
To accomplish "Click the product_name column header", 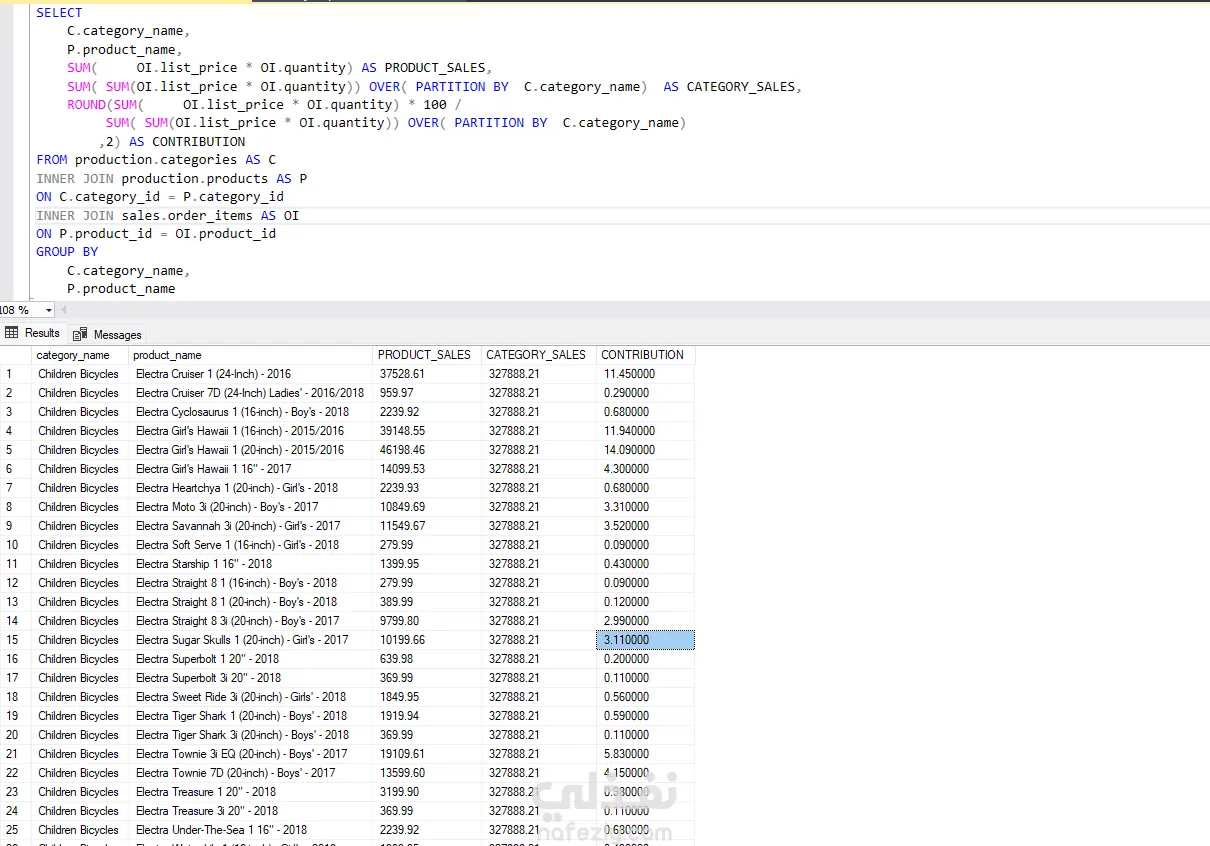I will tap(250, 355).
